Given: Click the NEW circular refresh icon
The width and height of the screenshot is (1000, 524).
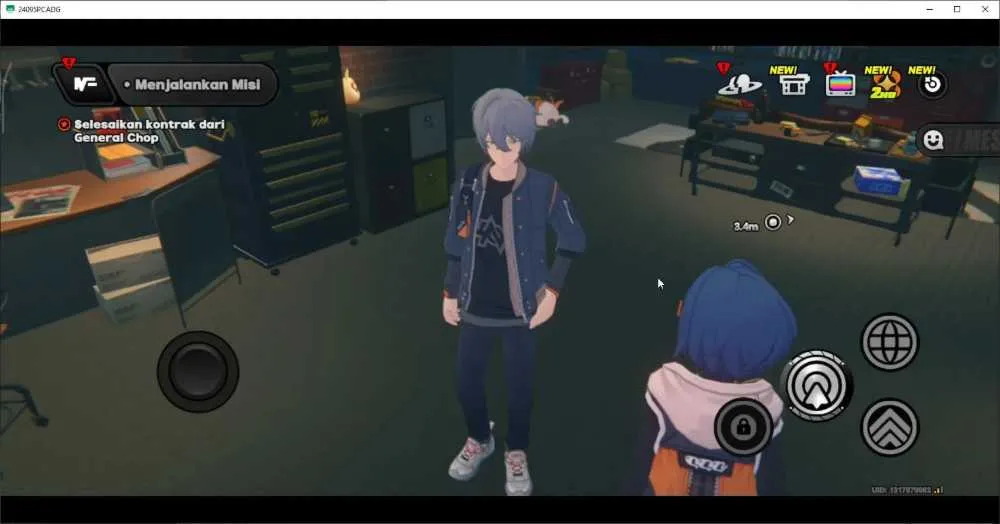Looking at the screenshot, I should coord(932,83).
